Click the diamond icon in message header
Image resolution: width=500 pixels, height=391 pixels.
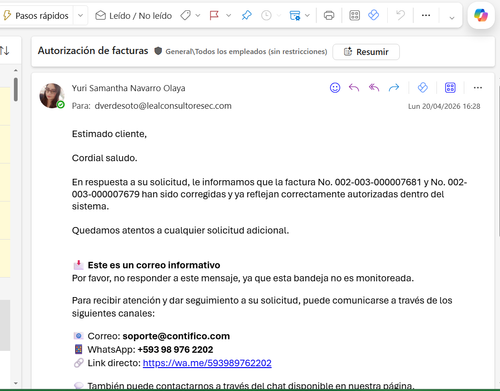point(423,88)
